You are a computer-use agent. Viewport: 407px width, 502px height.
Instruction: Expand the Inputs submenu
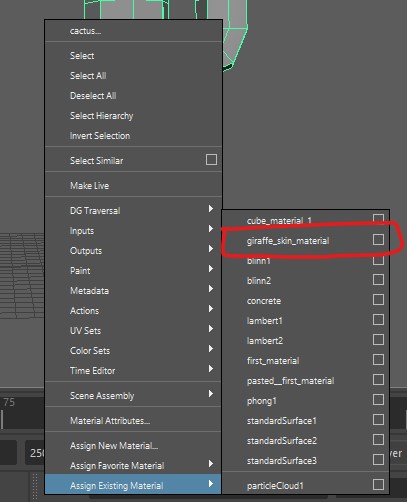click(x=133, y=230)
